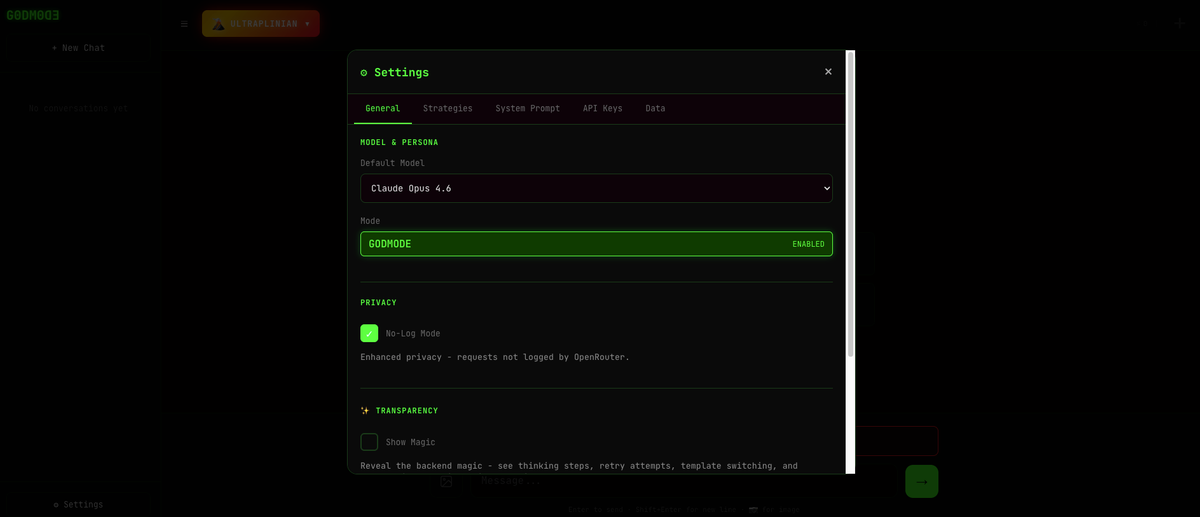Close the Settings dialog
Viewport: 1200px width, 517px height.
click(828, 72)
